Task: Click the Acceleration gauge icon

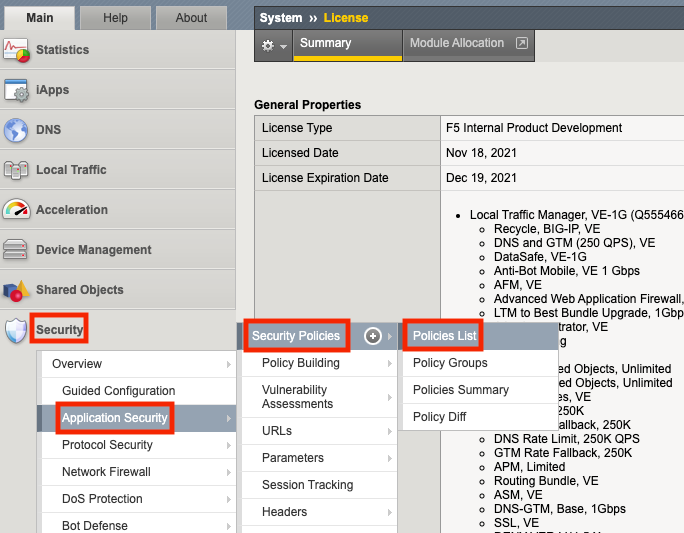Action: (x=17, y=209)
